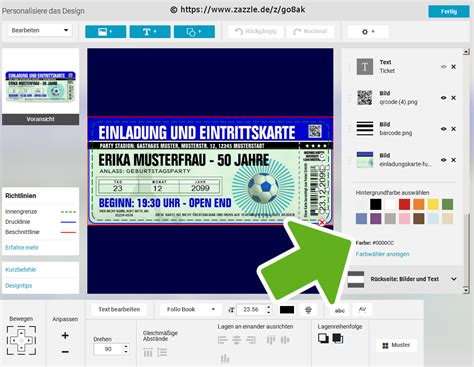Align layers to the right edge

tap(251, 340)
